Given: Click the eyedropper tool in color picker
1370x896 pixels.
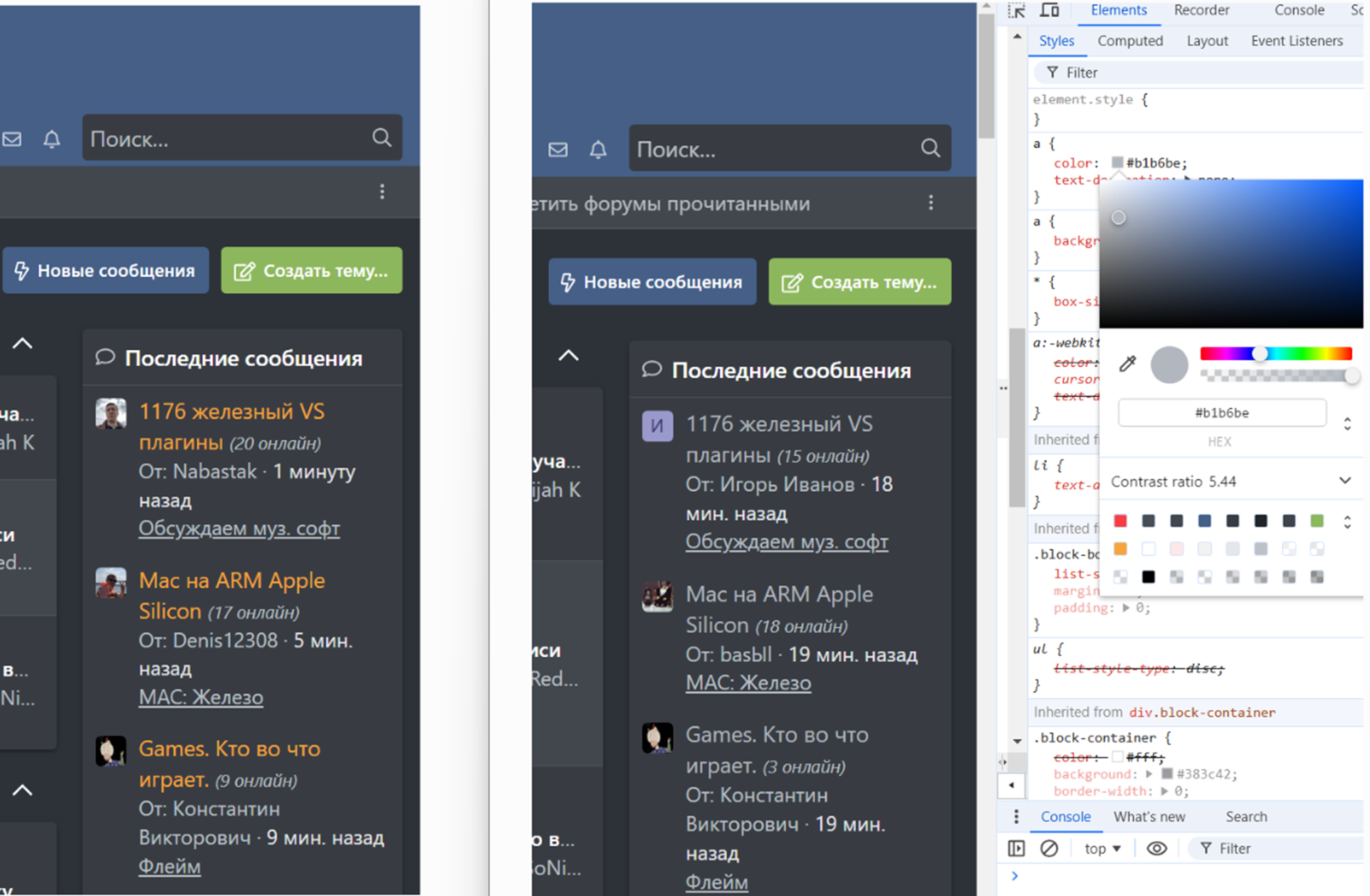Looking at the screenshot, I should click(x=1127, y=364).
